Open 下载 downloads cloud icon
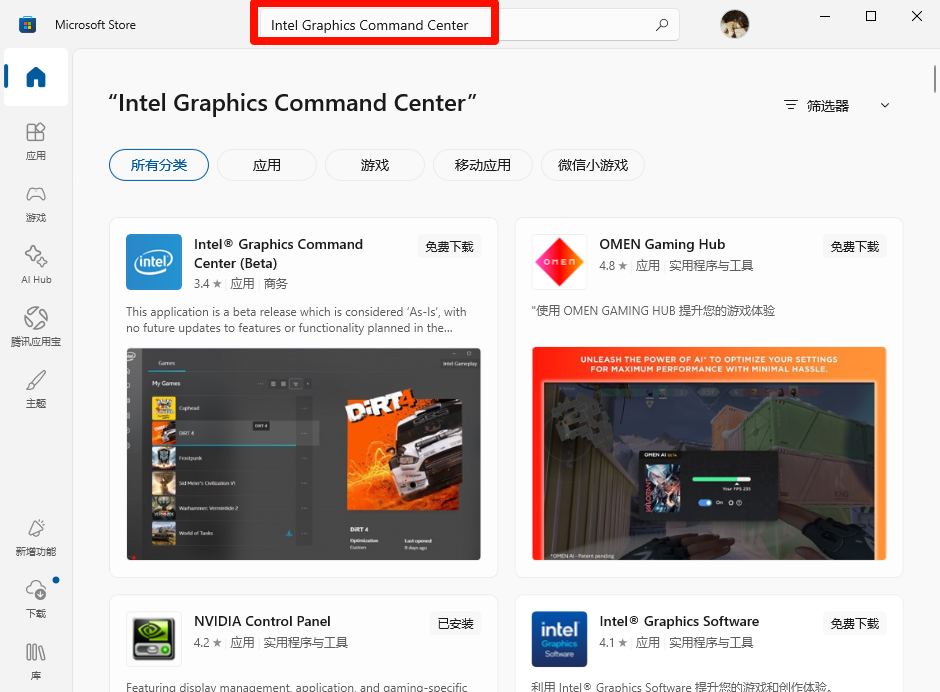This screenshot has width=940, height=692. point(36,598)
